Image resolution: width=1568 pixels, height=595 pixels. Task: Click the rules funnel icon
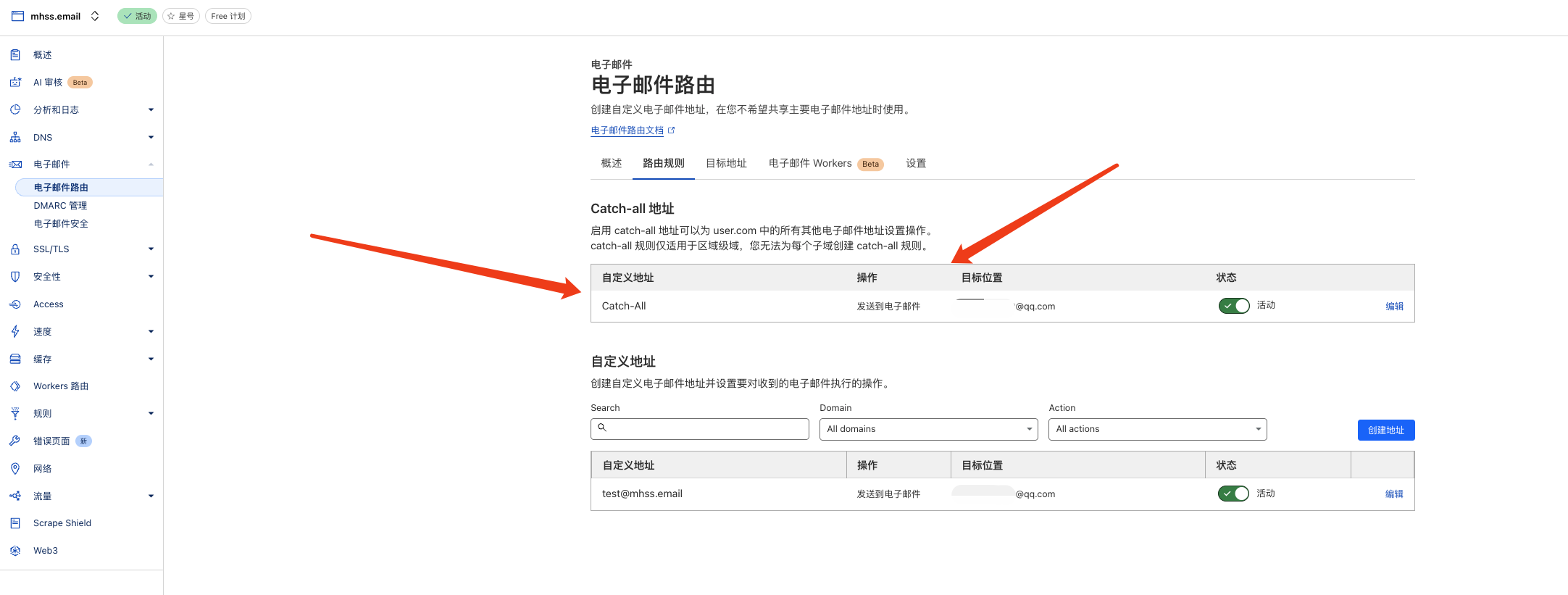pyautogui.click(x=15, y=414)
